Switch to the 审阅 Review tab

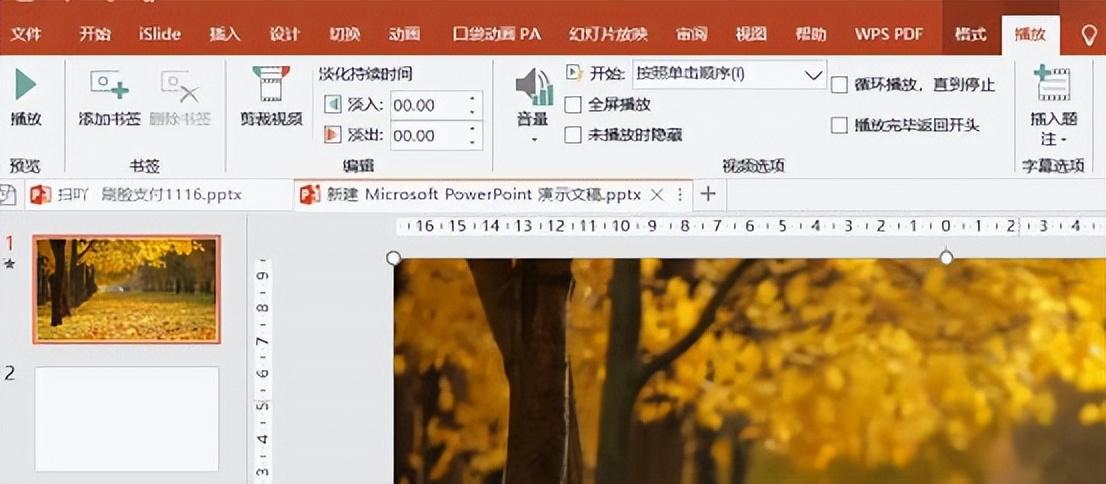(691, 34)
